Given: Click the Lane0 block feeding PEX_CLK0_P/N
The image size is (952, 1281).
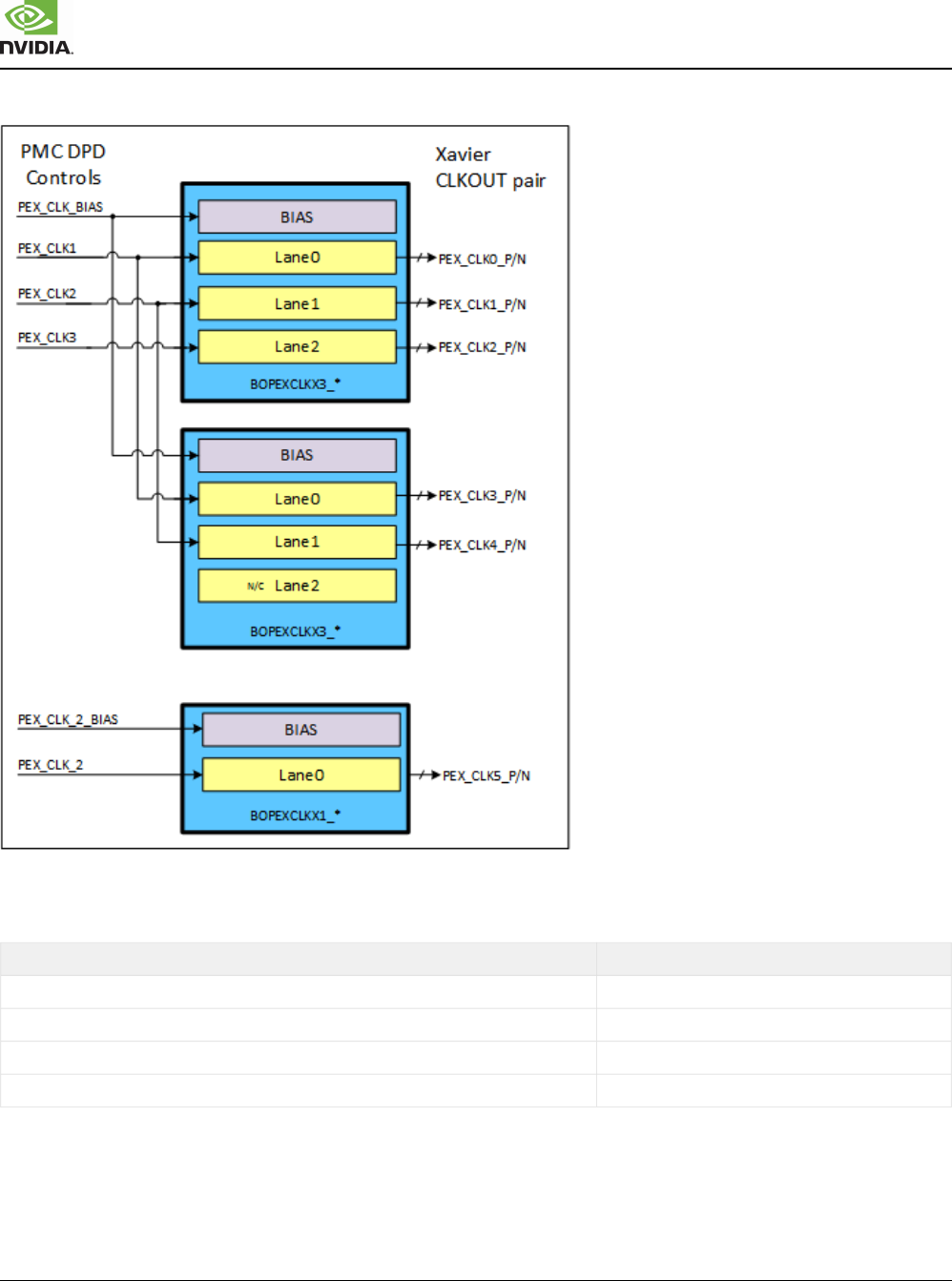Looking at the screenshot, I should coord(297,258).
